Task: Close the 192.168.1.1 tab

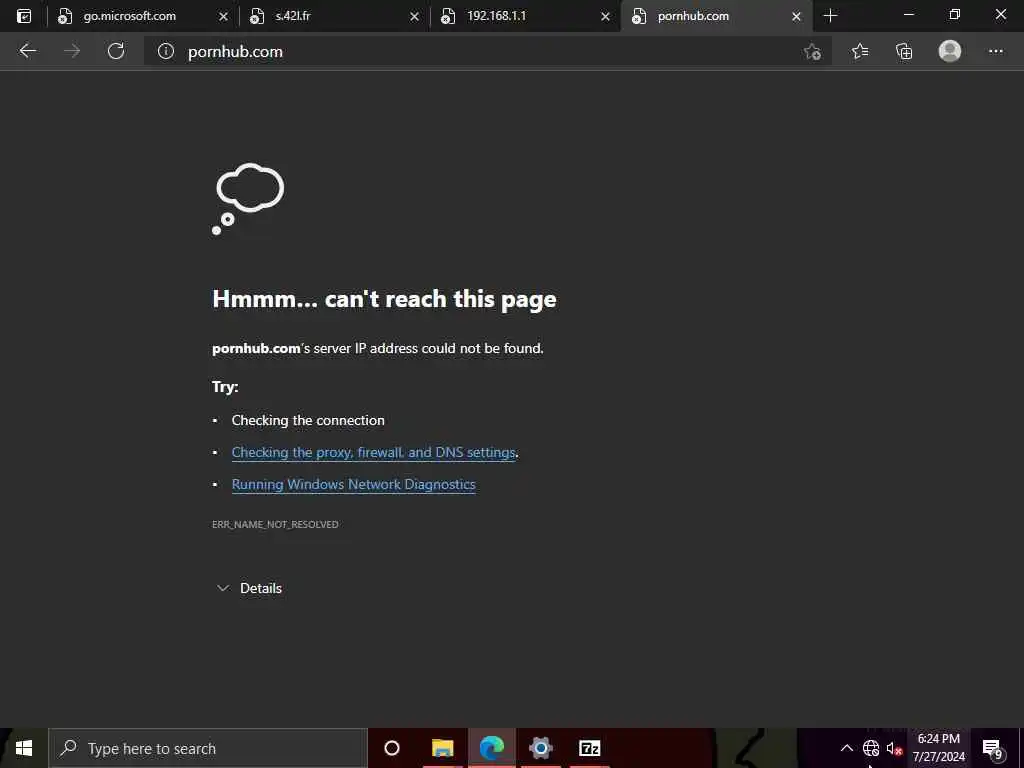Action: 605,16
